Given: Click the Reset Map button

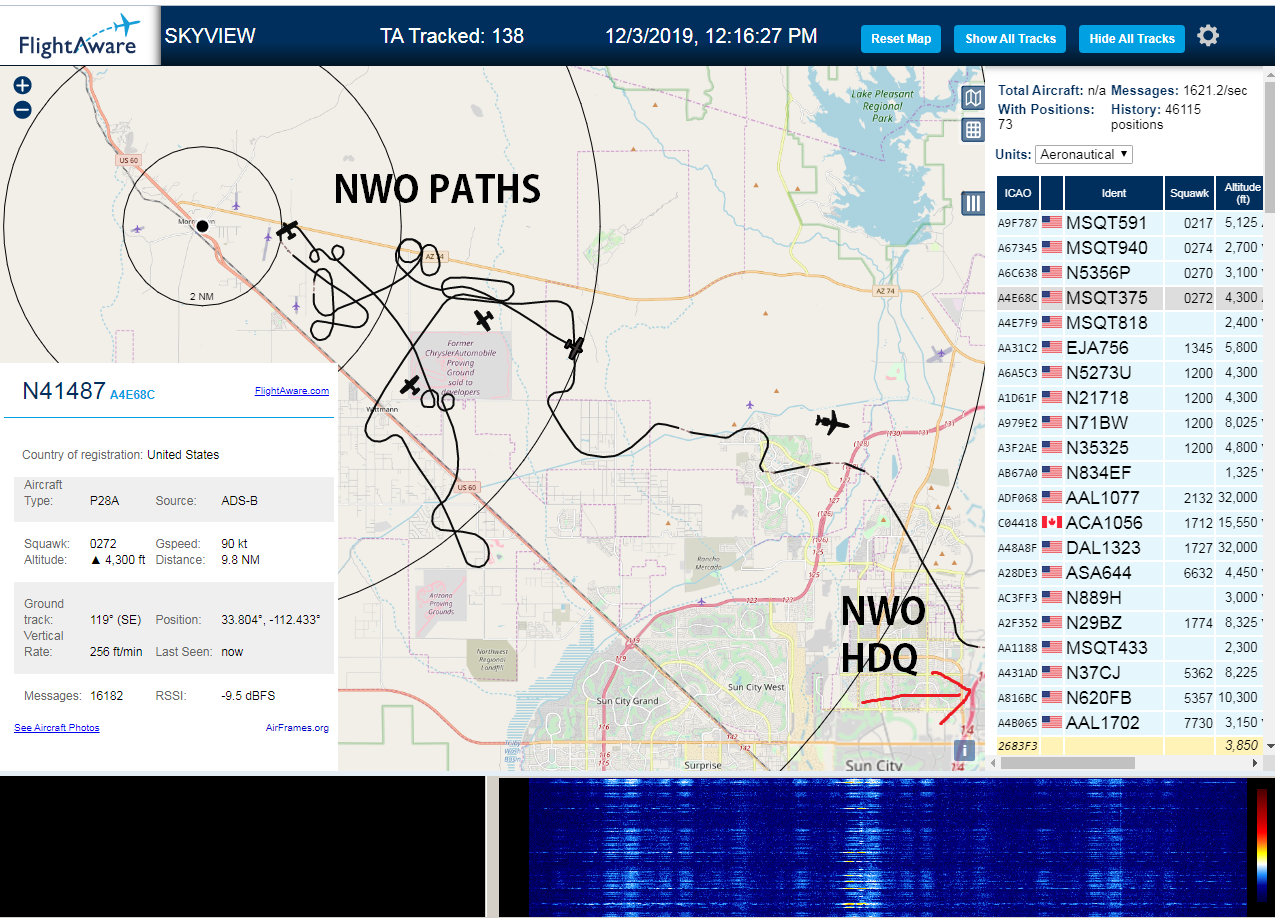Looking at the screenshot, I should [901, 39].
